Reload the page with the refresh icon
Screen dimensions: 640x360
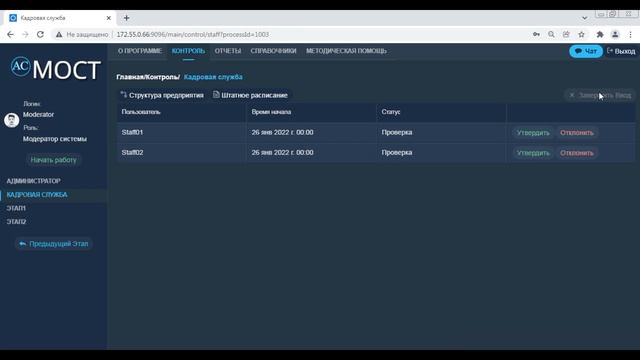click(x=40, y=35)
